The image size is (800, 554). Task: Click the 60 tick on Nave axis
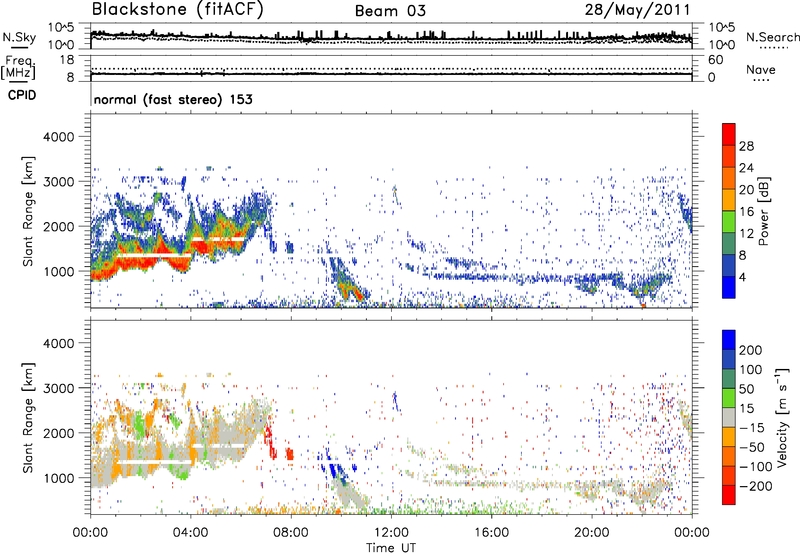point(715,60)
